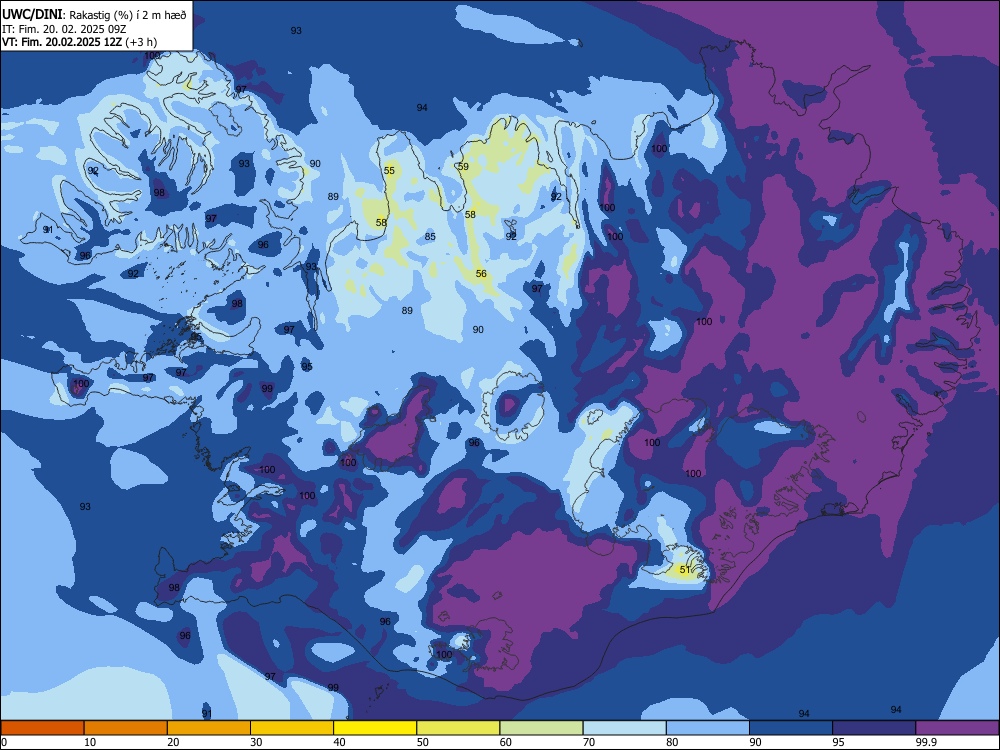Screen dimensions: 1000x750
Task: Click the legend tick label '50'
Action: pos(423,742)
